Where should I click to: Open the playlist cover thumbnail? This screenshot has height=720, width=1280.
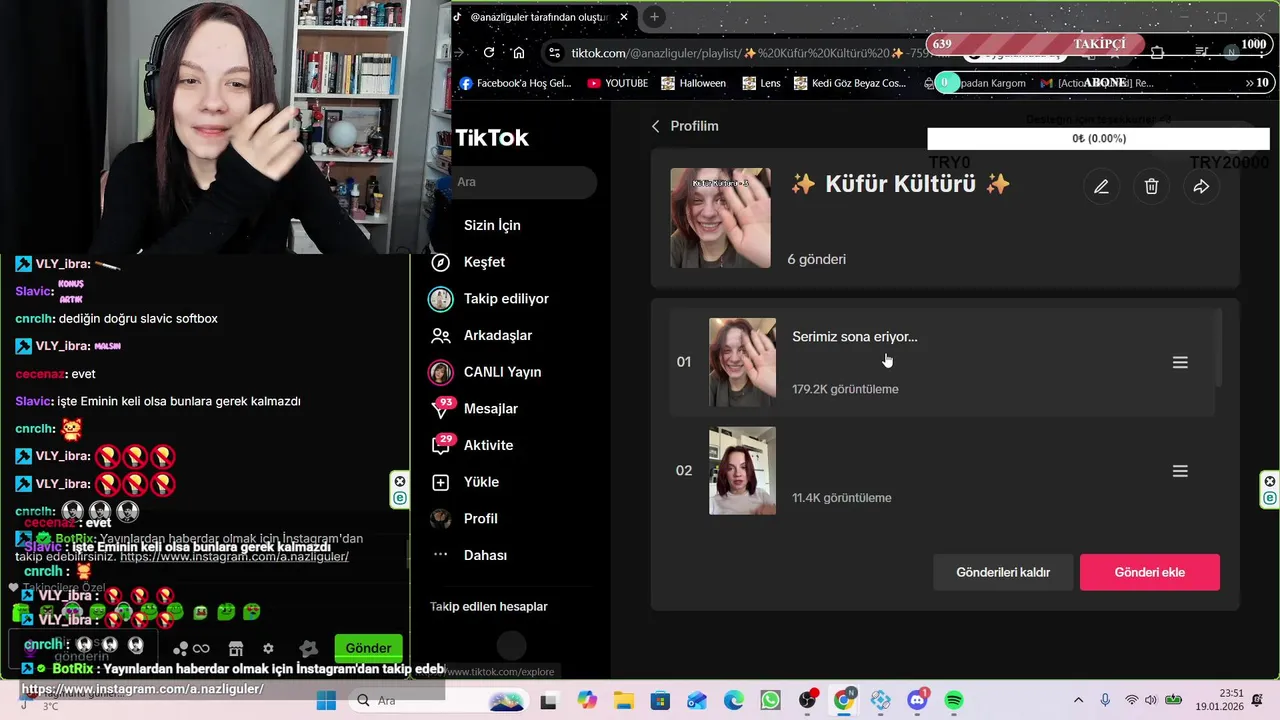coord(720,218)
